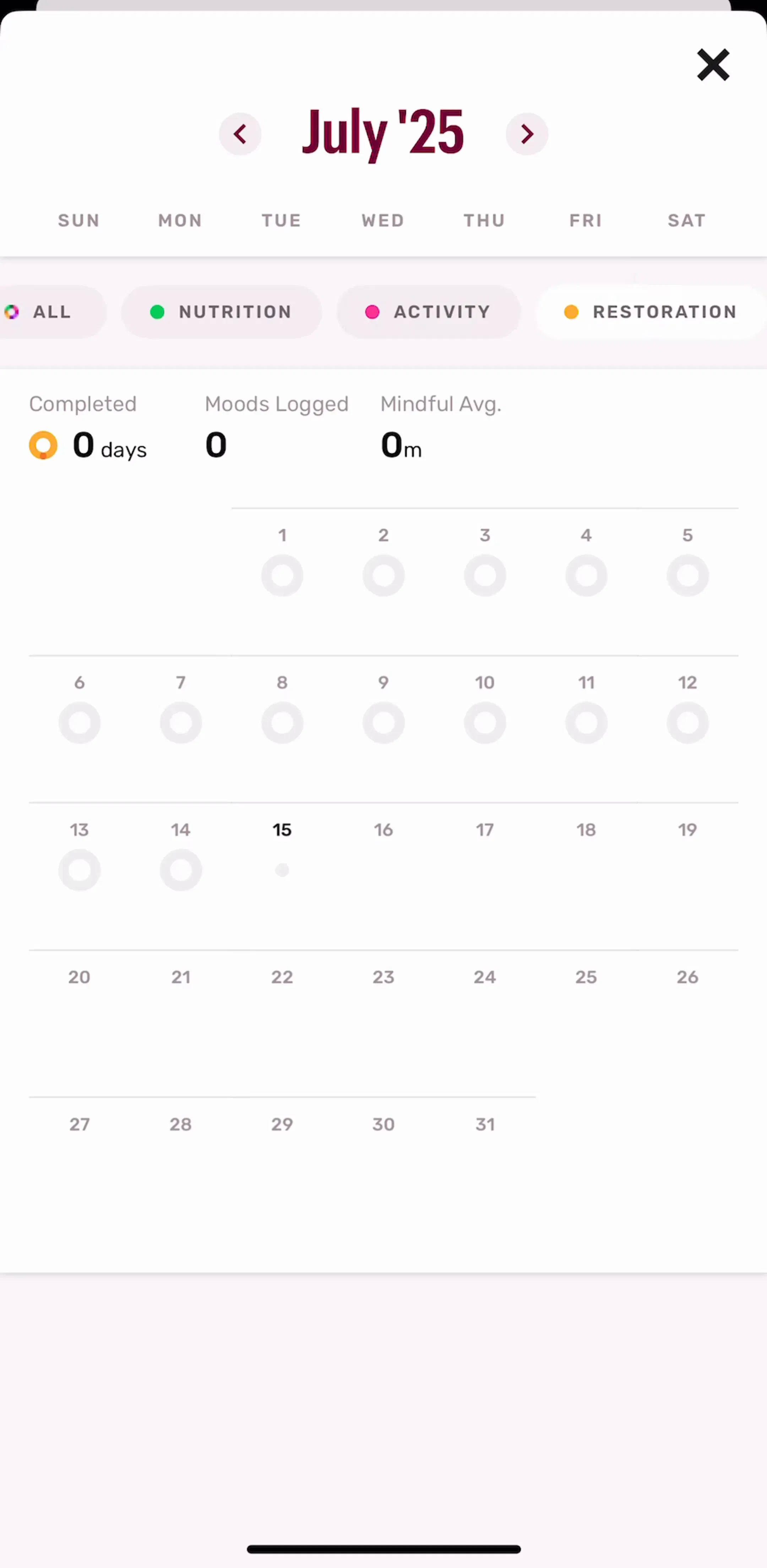
Task: Advance to next month with right chevron
Action: point(527,134)
